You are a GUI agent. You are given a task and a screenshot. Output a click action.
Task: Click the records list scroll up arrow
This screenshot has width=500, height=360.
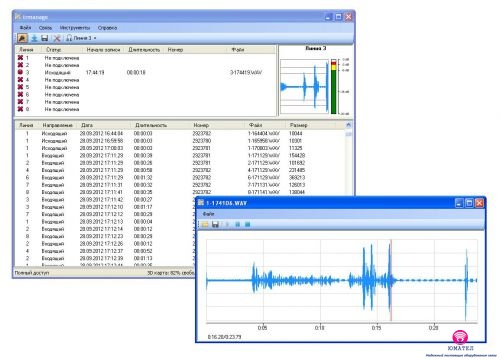(x=348, y=125)
